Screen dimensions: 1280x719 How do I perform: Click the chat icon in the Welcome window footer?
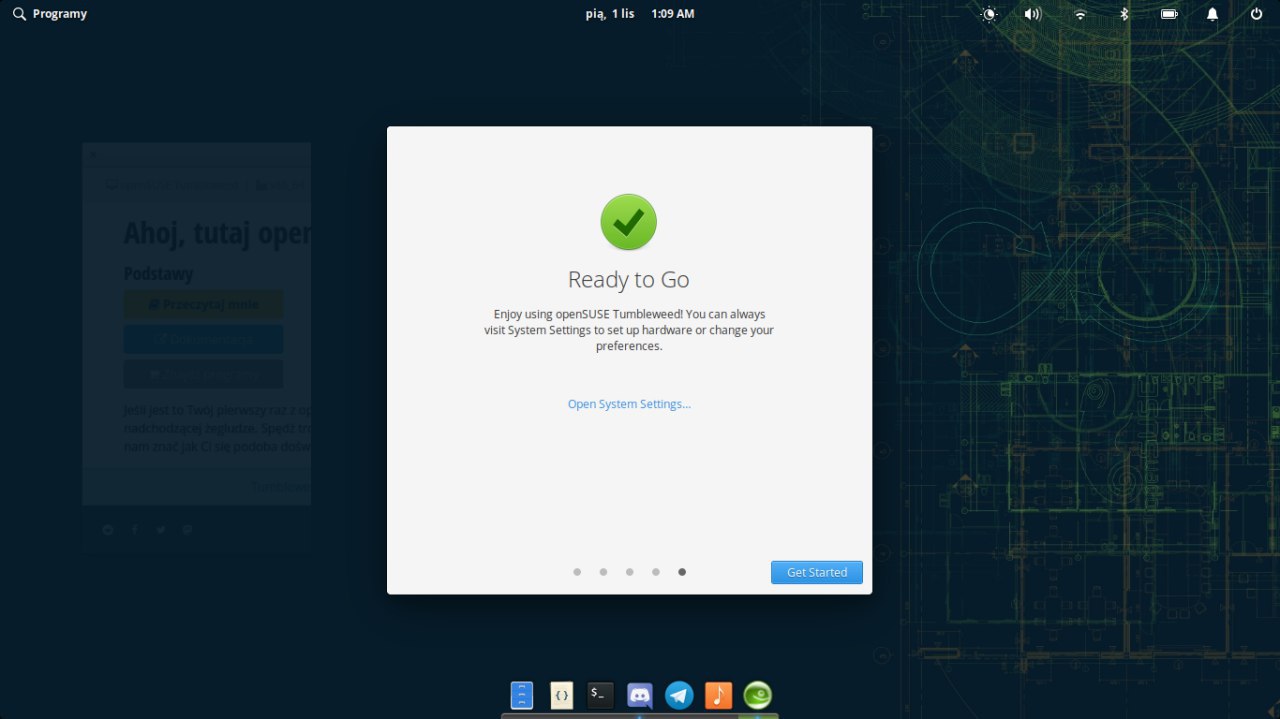click(187, 530)
